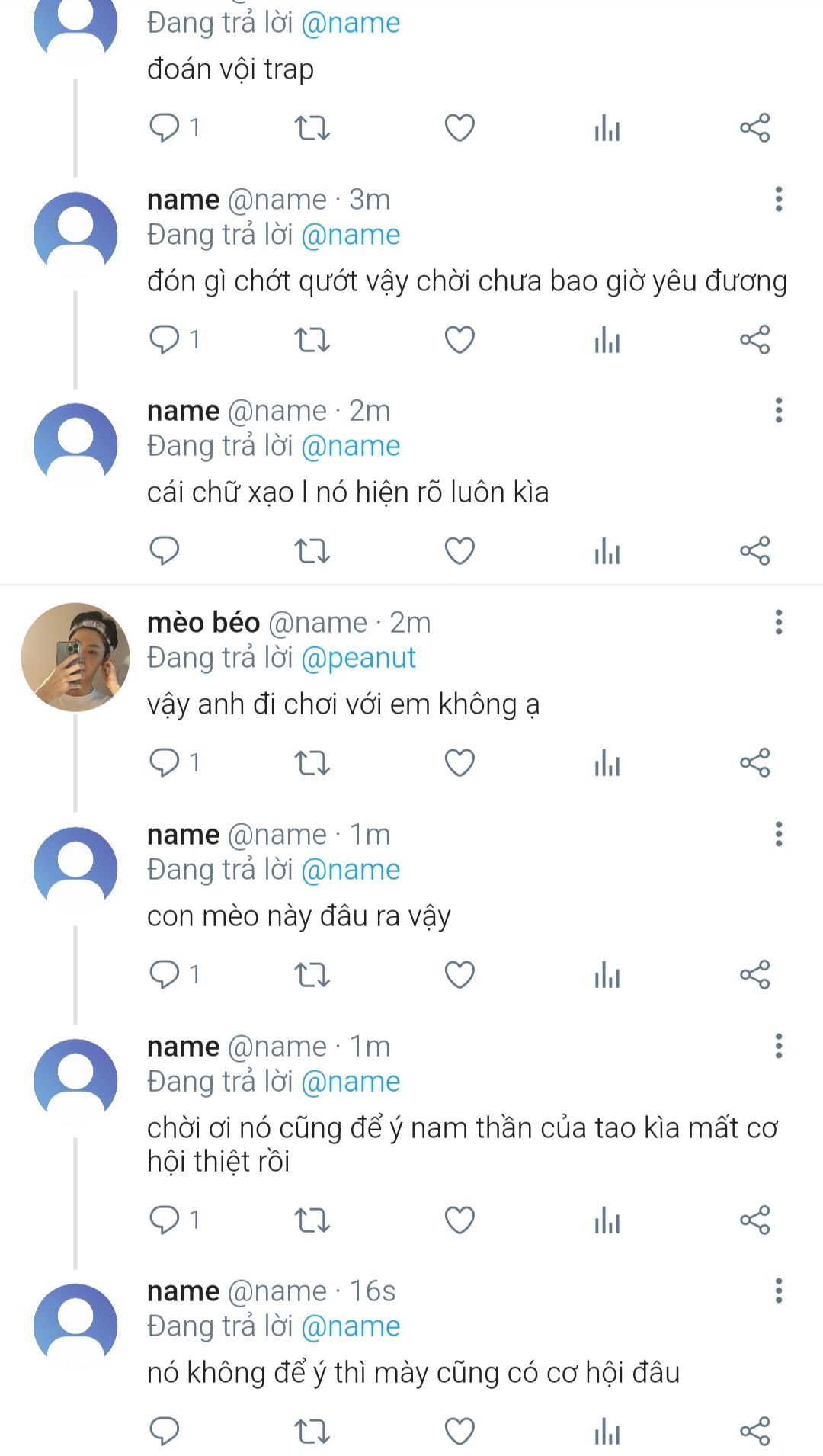Share mèo béo's reply
The height and width of the screenshot is (1456, 823).
754,762
